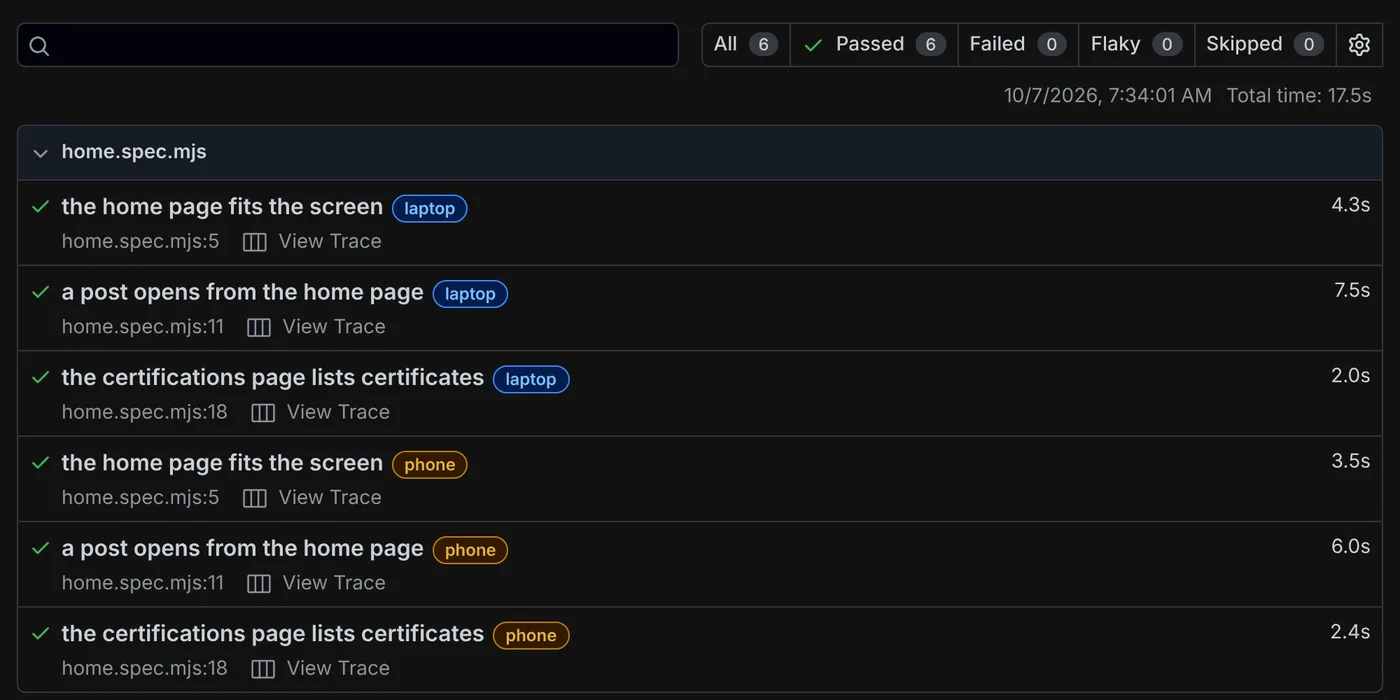Filter by Skipped tests
Image resolution: width=1400 pixels, height=700 pixels.
pos(1265,45)
